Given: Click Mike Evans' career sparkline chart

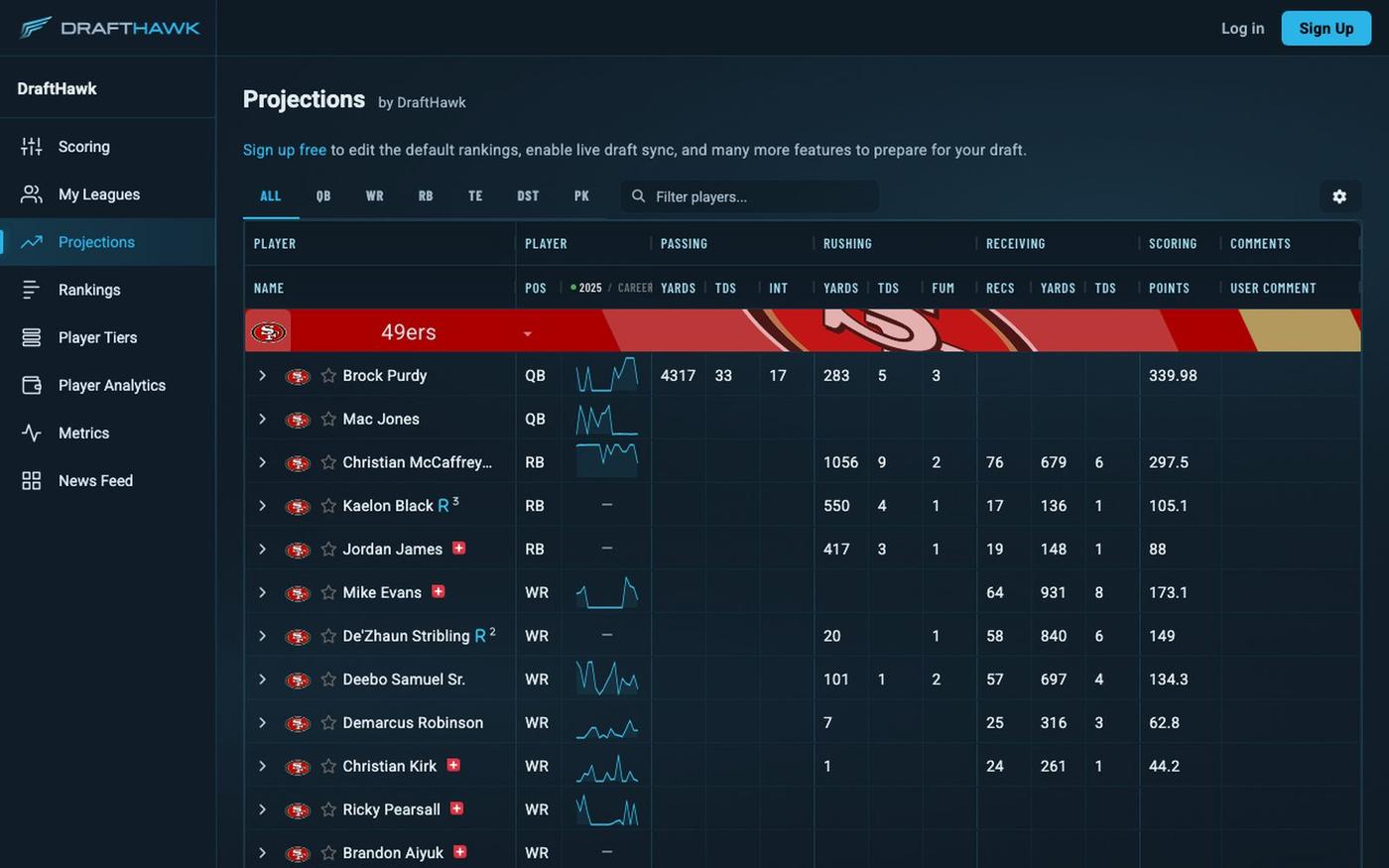Looking at the screenshot, I should click(607, 592).
